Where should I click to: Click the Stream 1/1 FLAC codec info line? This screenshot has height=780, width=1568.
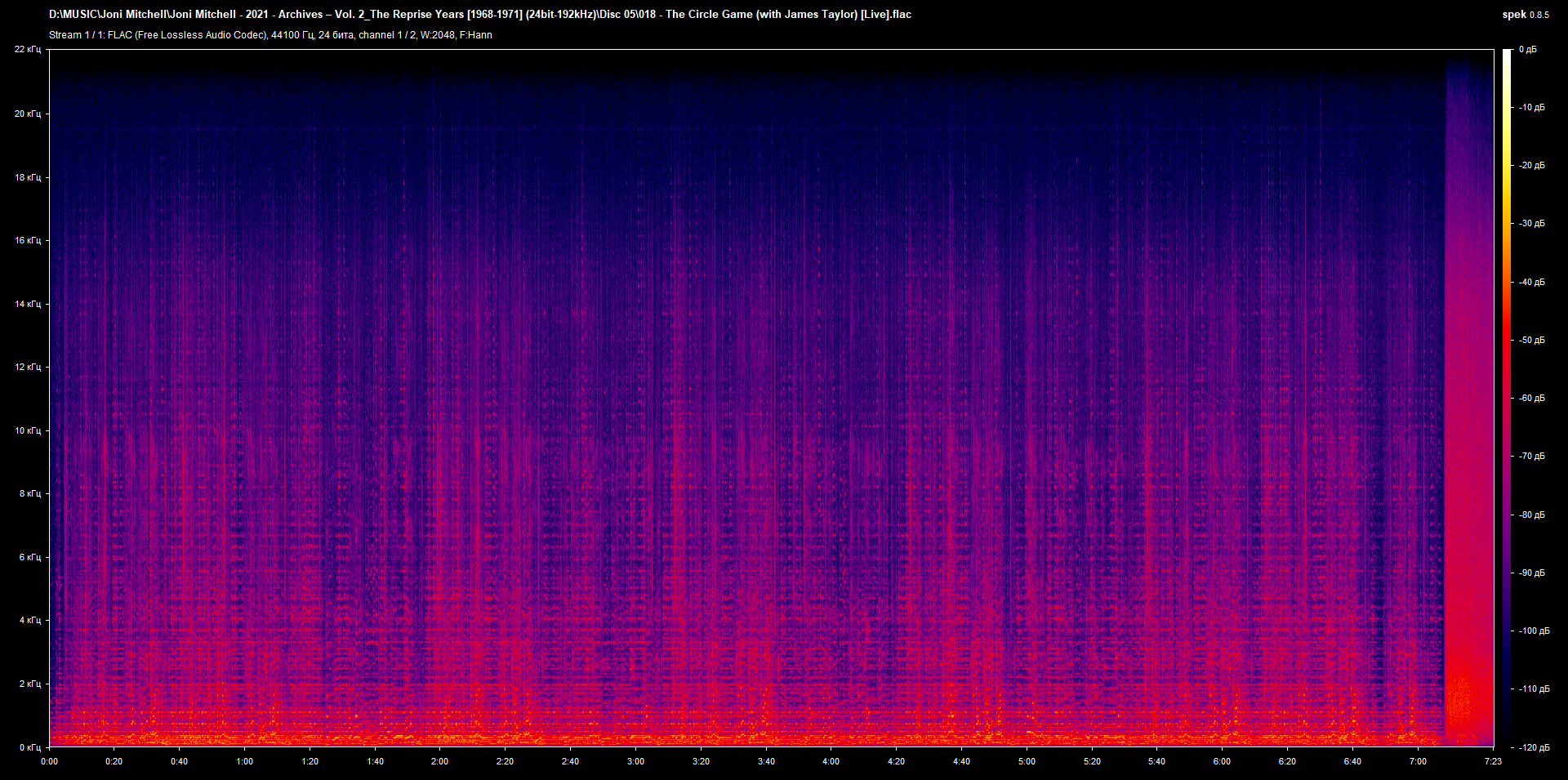pyautogui.click(x=270, y=35)
